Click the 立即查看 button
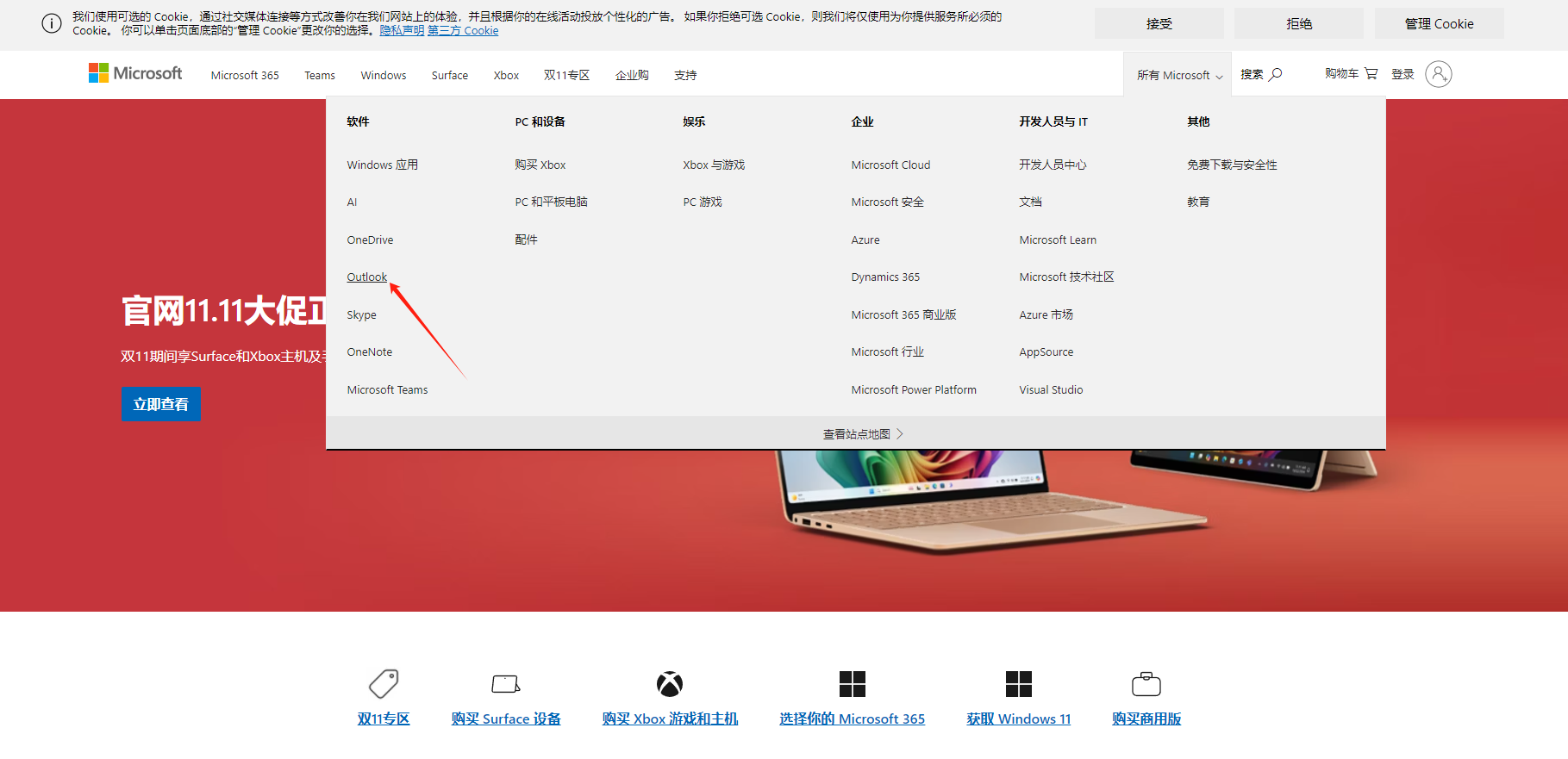1568x759 pixels. pyautogui.click(x=161, y=404)
